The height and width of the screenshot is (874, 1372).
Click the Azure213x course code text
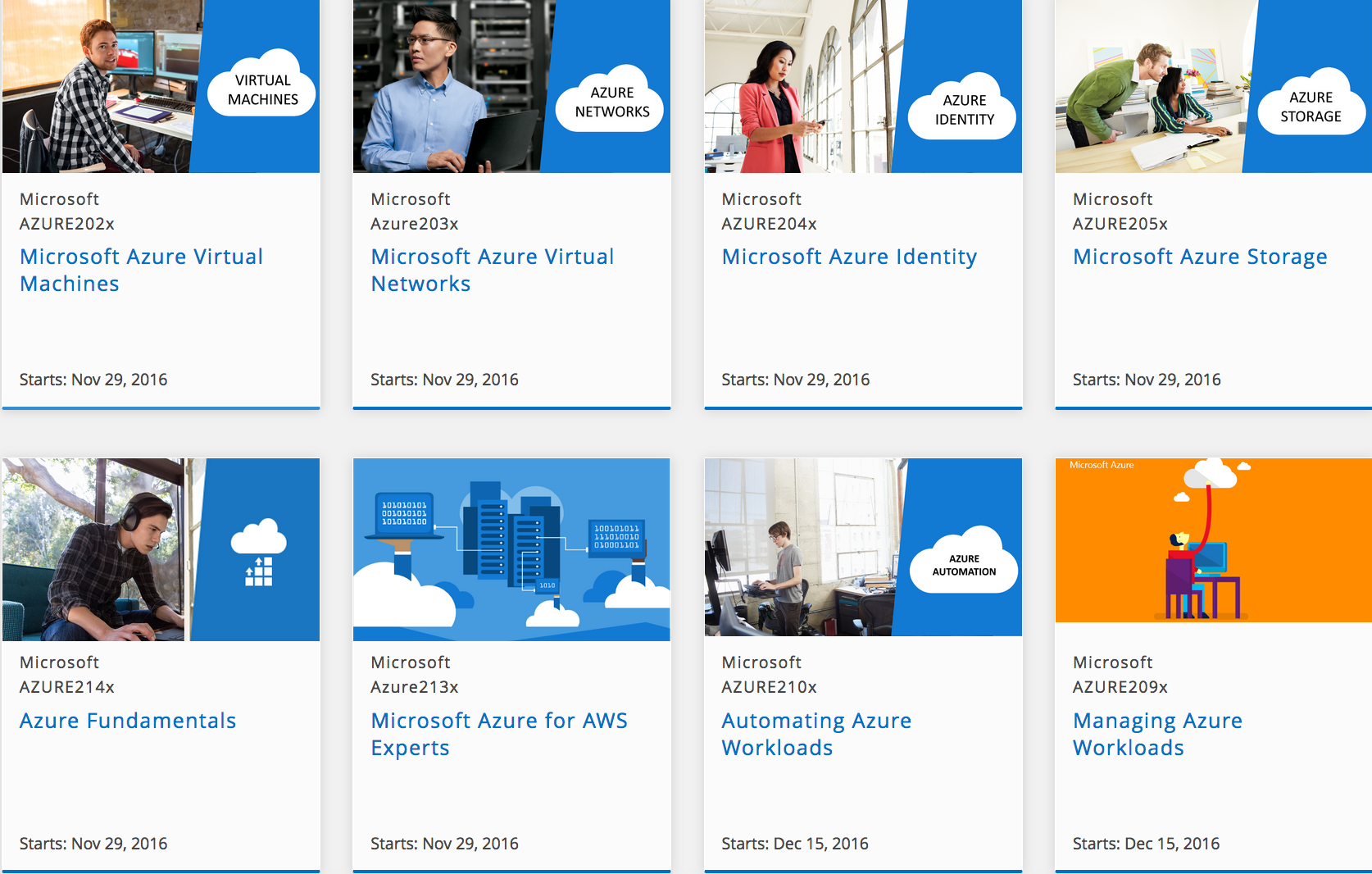coord(415,687)
